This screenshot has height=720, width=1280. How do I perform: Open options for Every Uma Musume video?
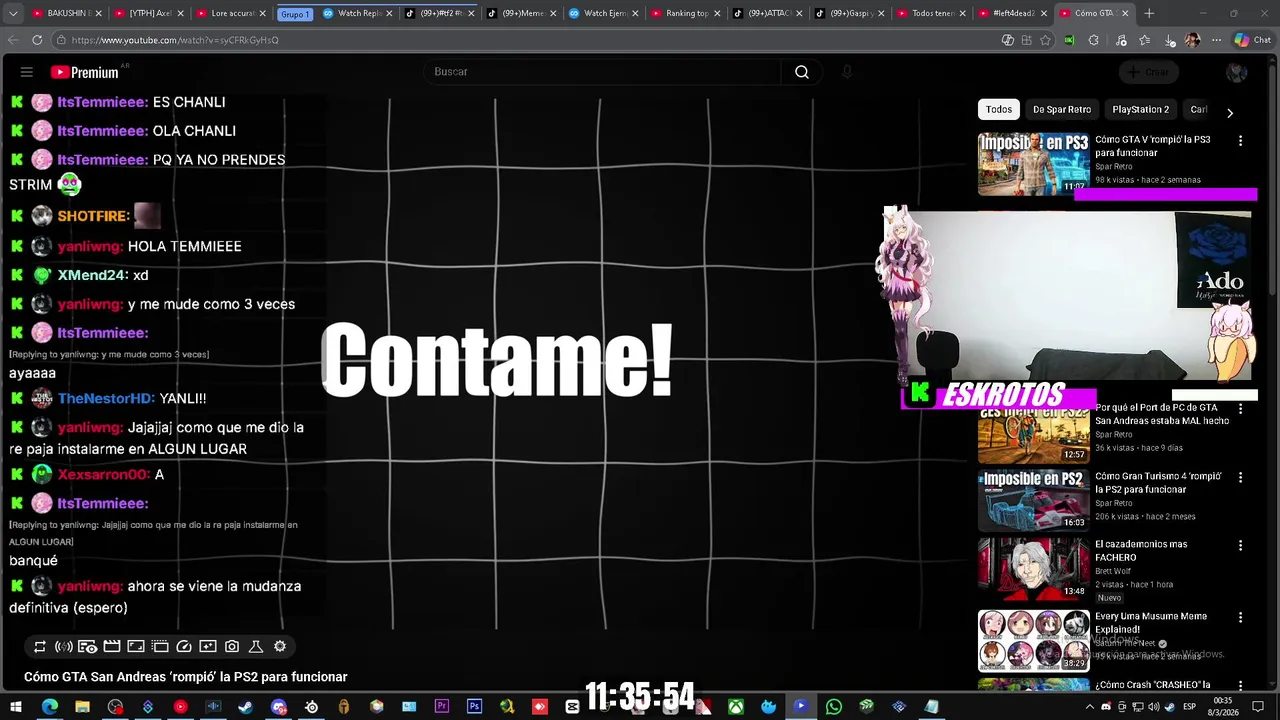(x=1241, y=618)
